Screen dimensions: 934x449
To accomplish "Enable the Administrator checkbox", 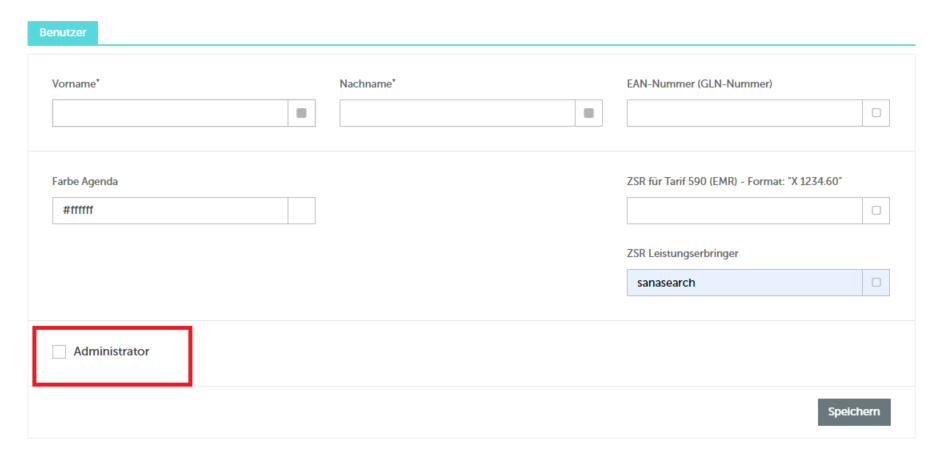I will coord(59,352).
